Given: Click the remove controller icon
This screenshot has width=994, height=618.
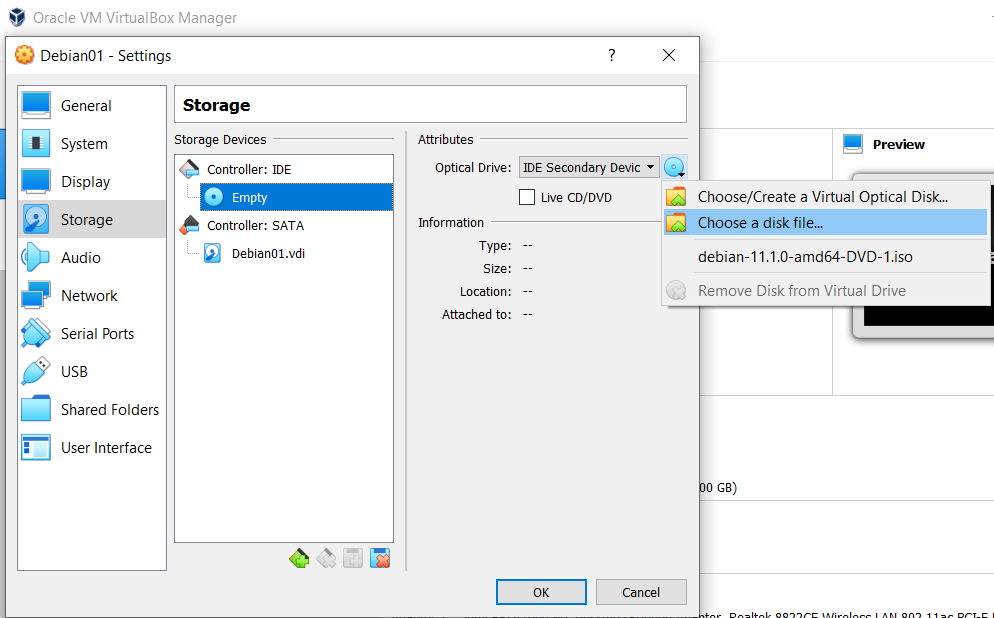Looking at the screenshot, I should pos(326,558).
